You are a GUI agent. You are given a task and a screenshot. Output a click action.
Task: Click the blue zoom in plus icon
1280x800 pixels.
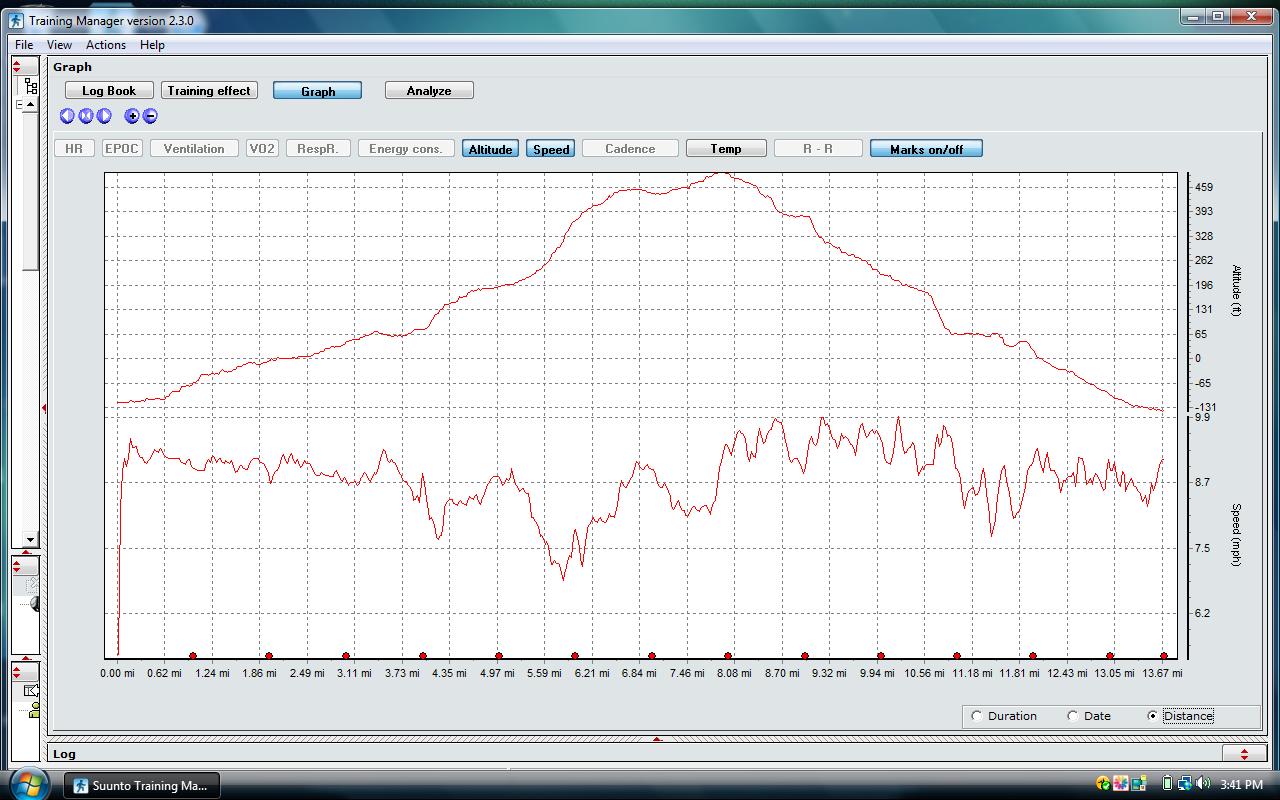pos(132,116)
